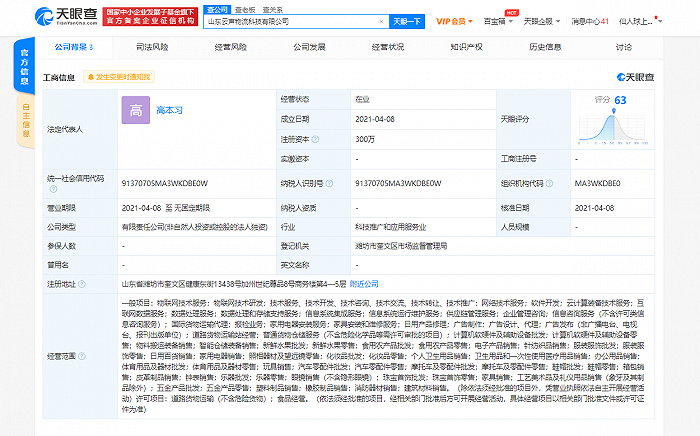The width and height of the screenshot is (700, 436).
Task: Switch to 官方信息 side tab
Action: 25,66
